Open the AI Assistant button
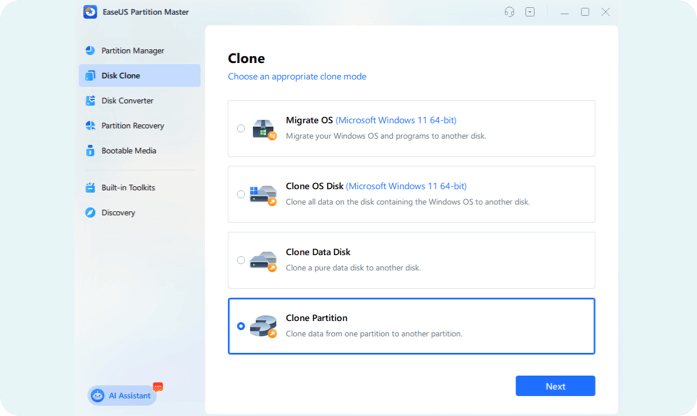 [122, 395]
